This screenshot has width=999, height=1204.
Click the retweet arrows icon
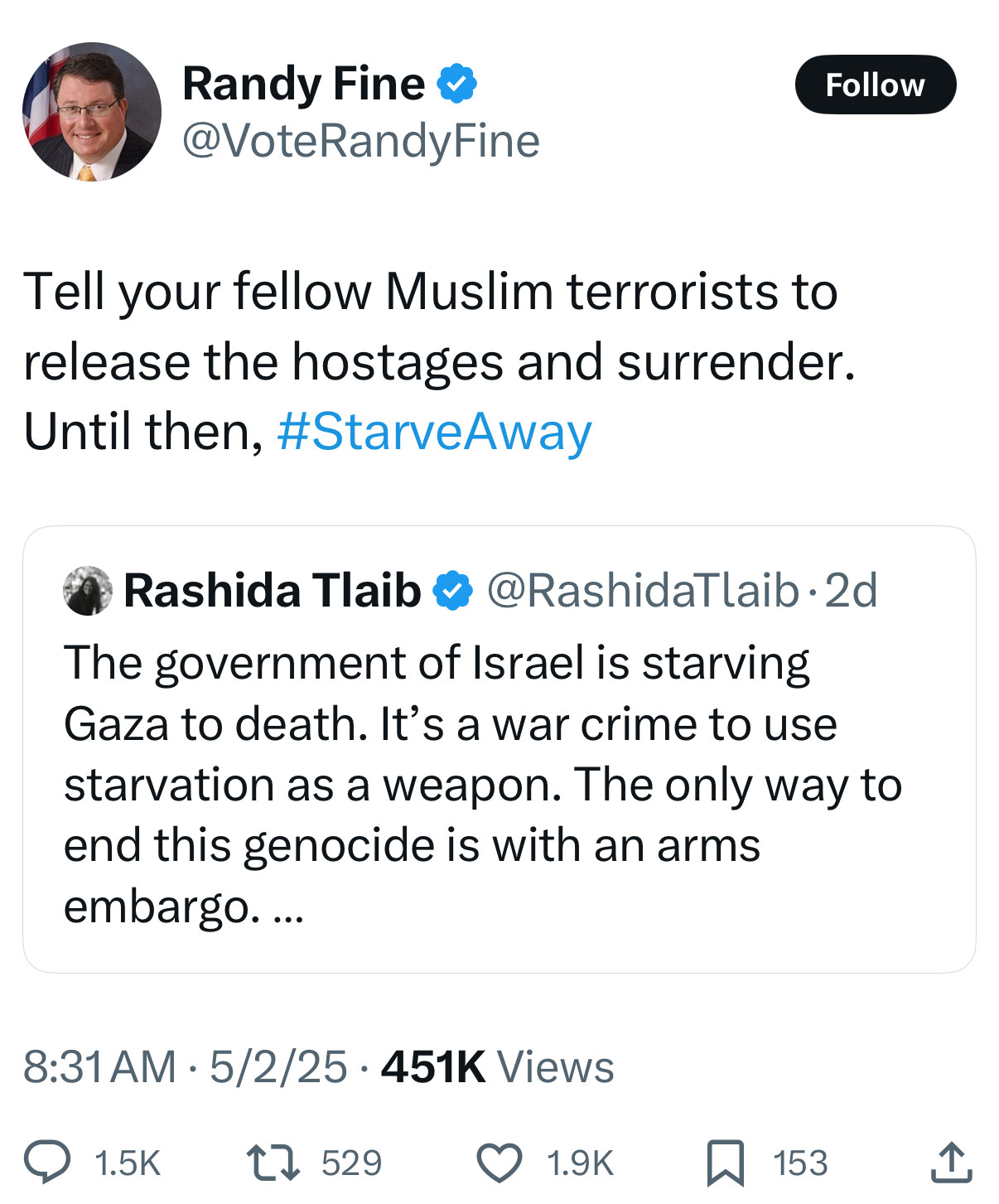point(273,1163)
